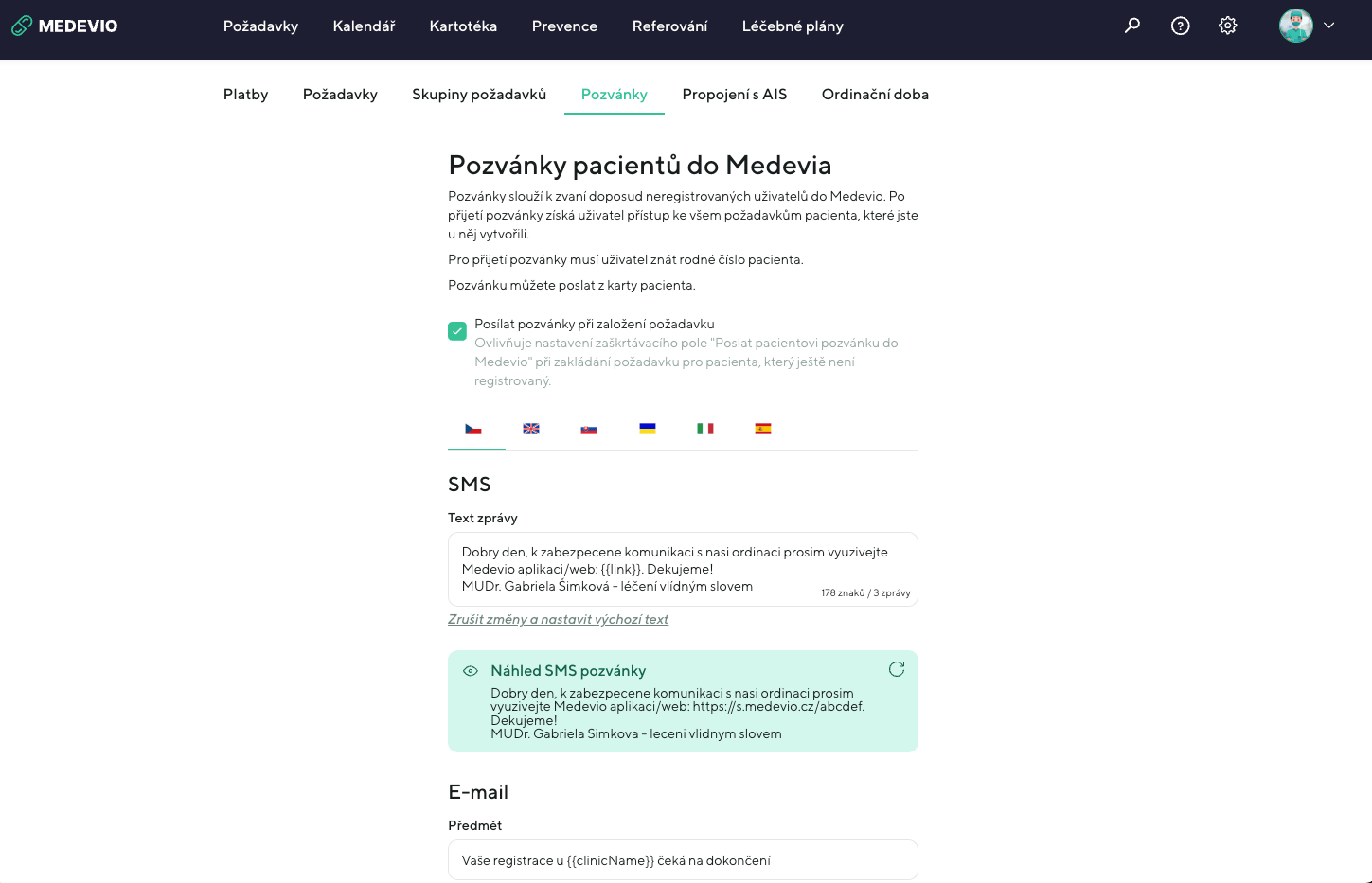Image resolution: width=1372 pixels, height=883 pixels.
Task: Open search with magnifier icon
Action: coord(1132,26)
